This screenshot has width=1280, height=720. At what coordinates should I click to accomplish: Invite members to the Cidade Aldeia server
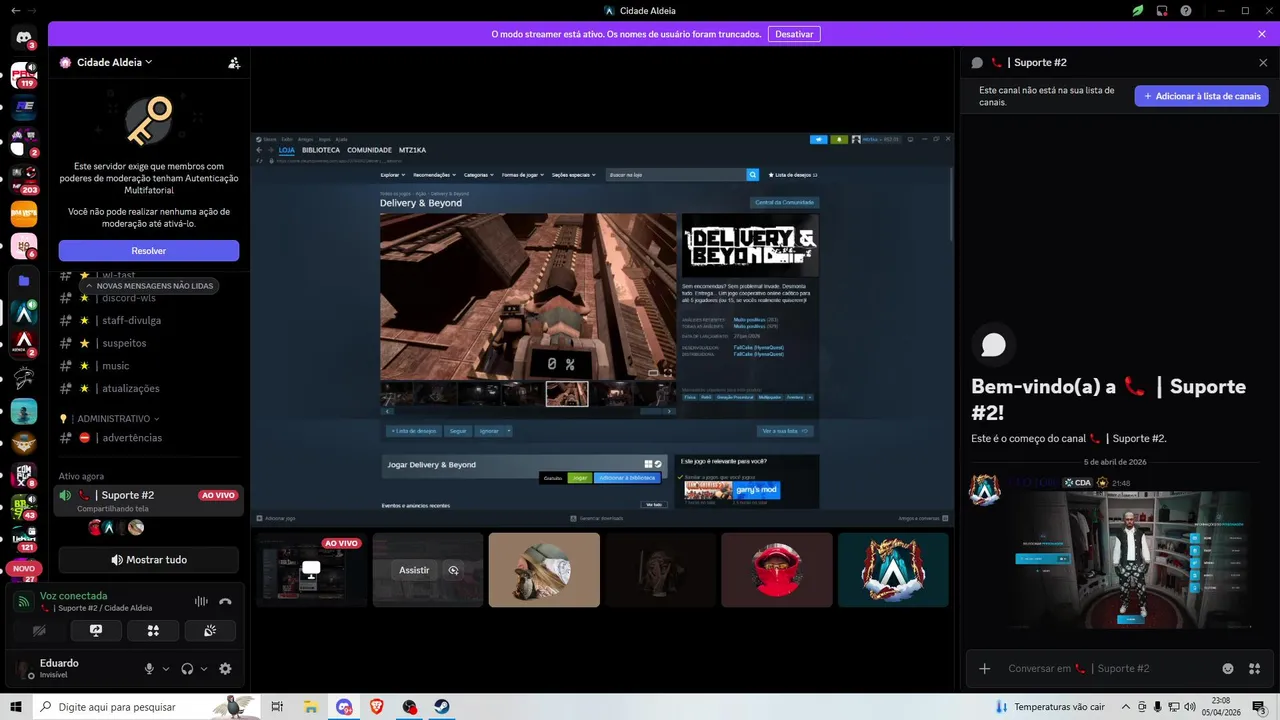233,62
